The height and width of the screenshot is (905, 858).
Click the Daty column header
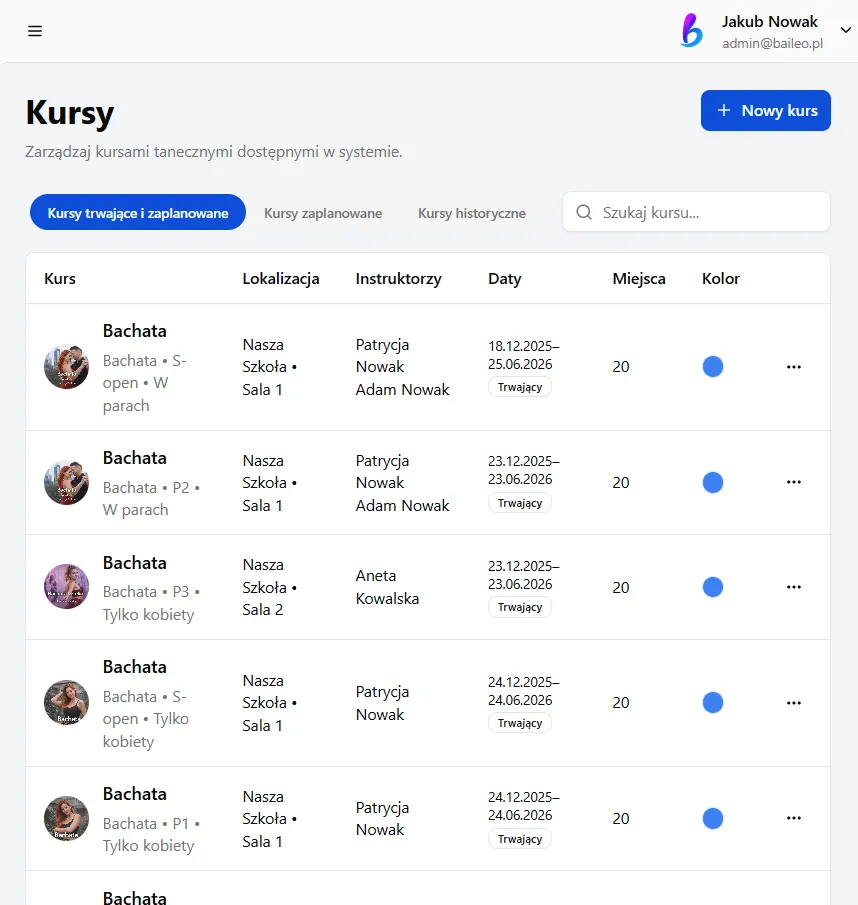tap(504, 279)
